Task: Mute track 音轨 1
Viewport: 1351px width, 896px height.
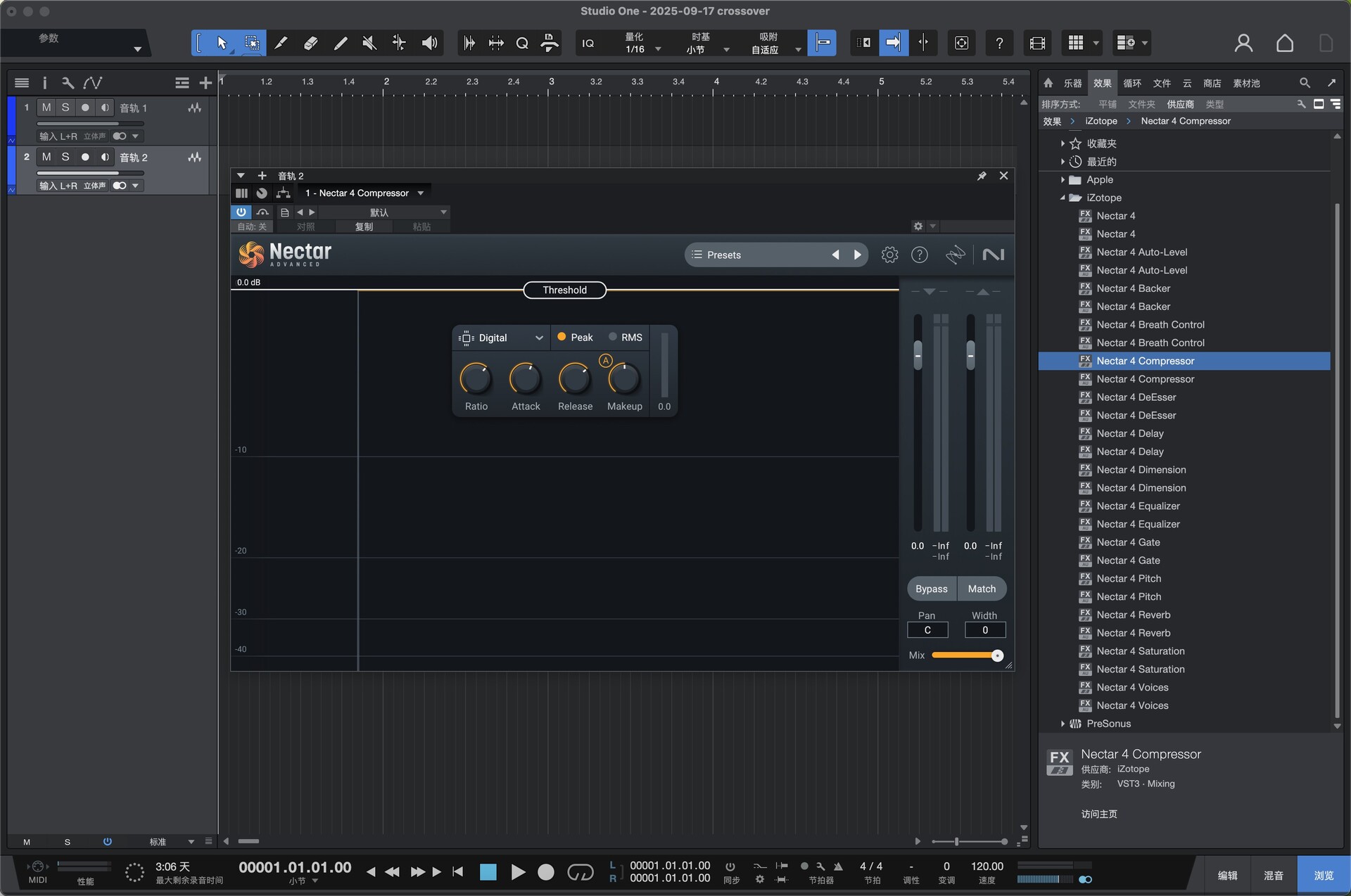Action: [46, 108]
